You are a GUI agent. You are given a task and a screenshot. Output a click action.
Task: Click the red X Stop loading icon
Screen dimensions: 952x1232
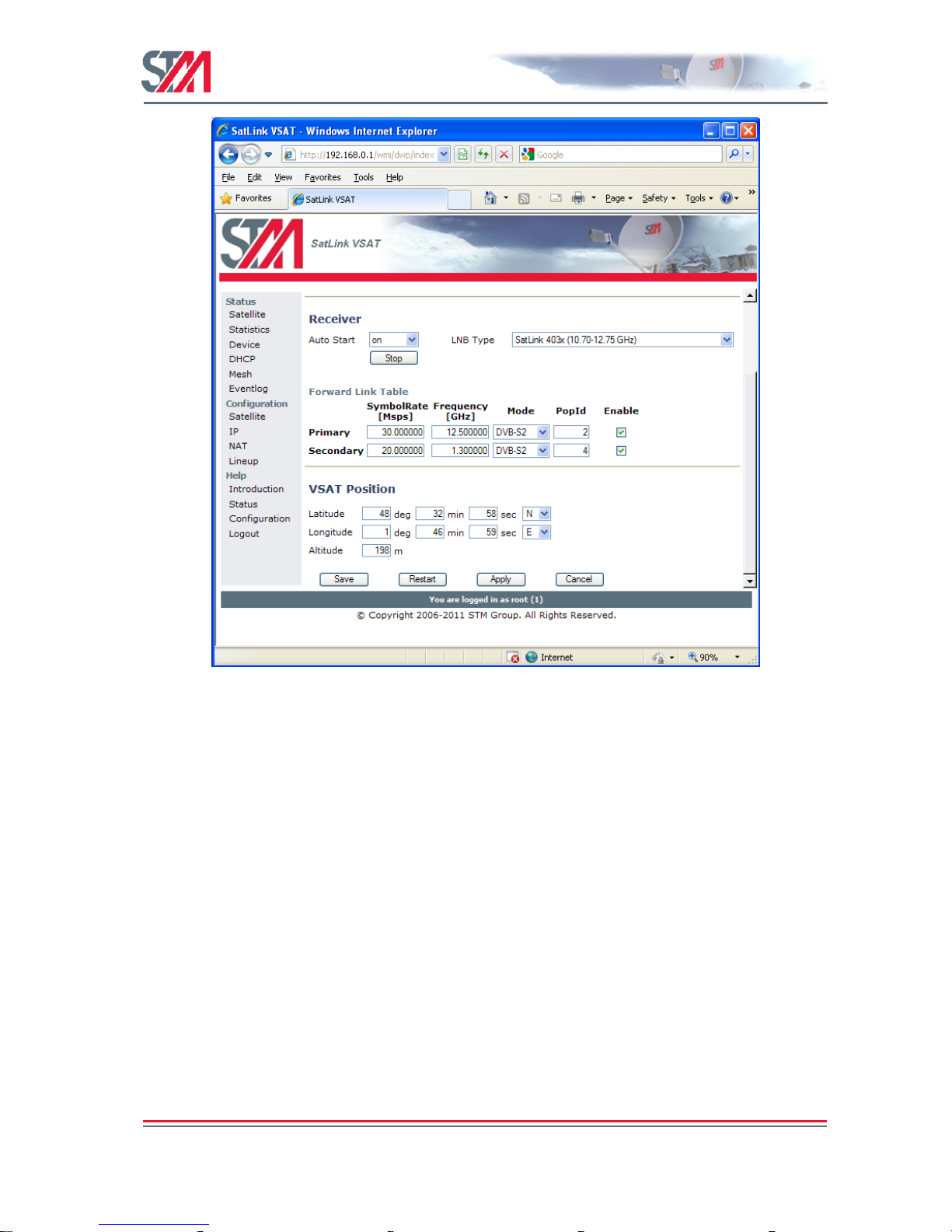click(504, 154)
